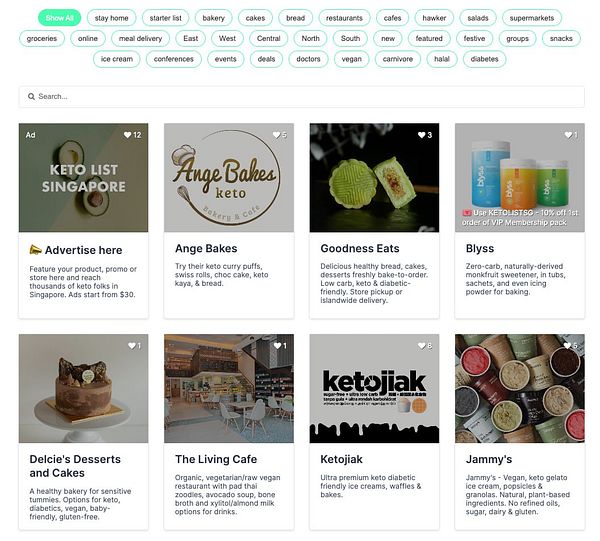
Task: Filter by stay home tag
Action: (111, 18)
